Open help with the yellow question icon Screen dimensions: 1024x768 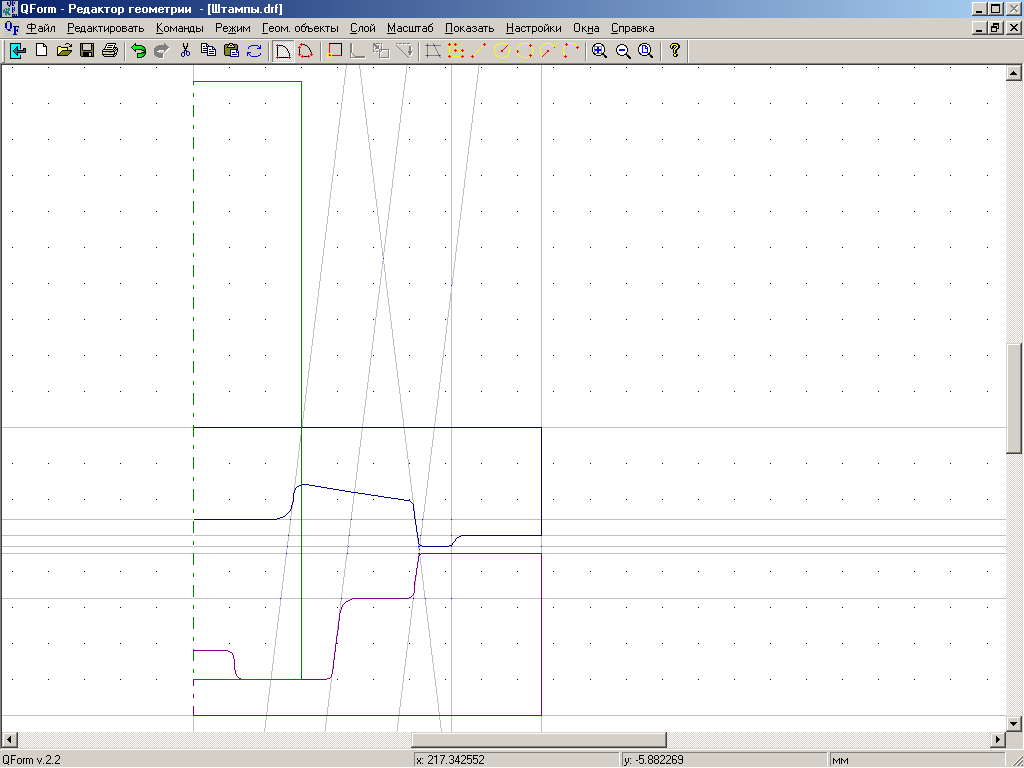(x=675, y=51)
